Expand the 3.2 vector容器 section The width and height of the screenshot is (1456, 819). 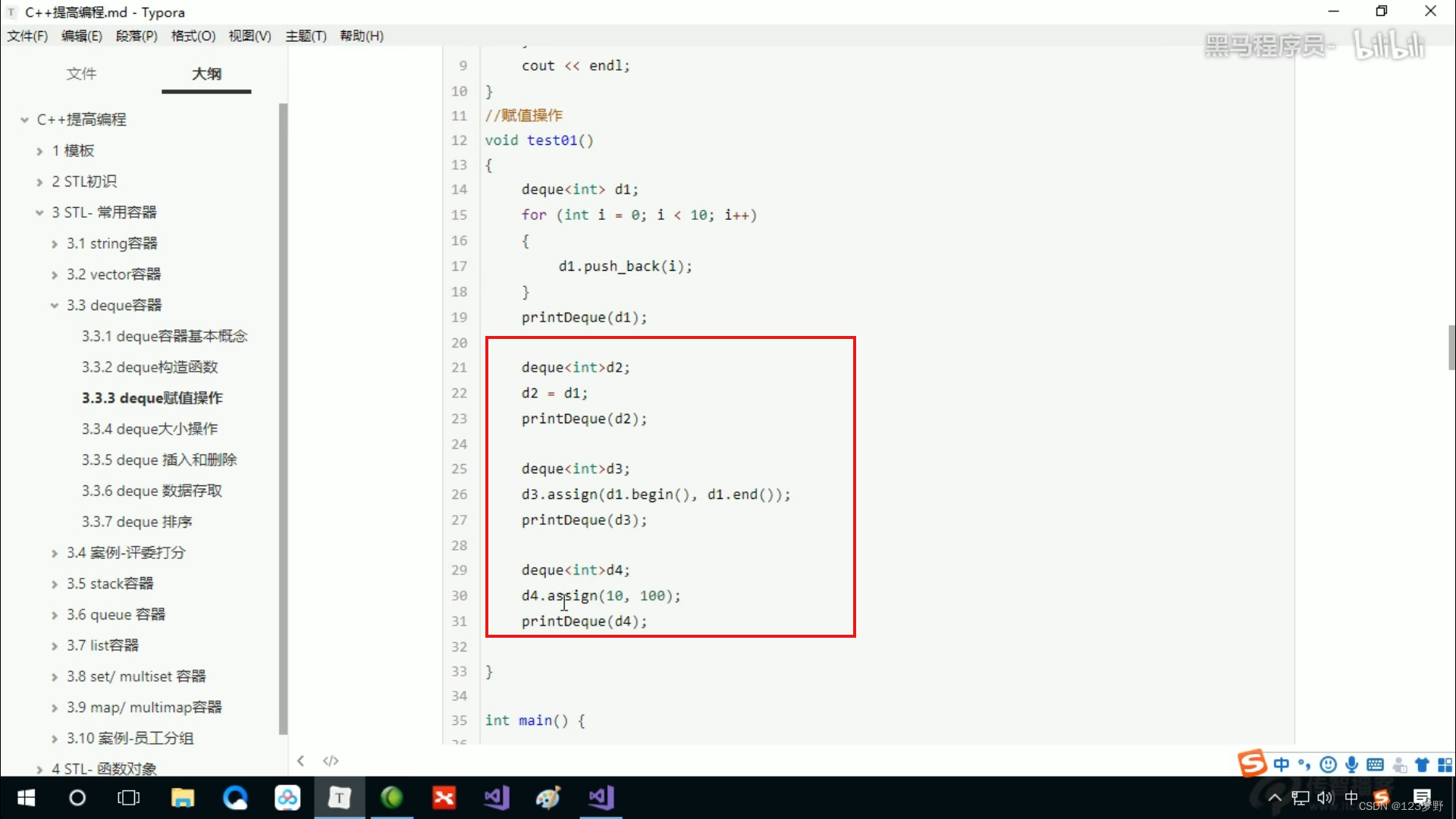click(55, 275)
